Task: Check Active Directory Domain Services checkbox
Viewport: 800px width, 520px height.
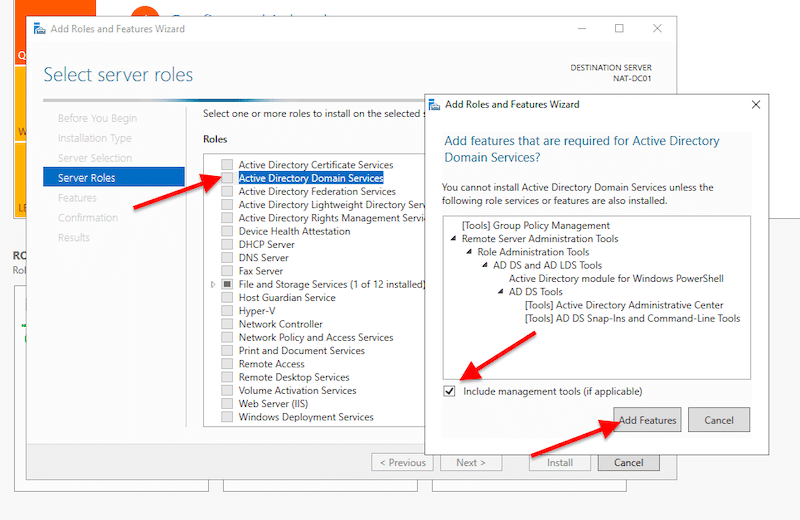Action: pyautogui.click(x=227, y=178)
